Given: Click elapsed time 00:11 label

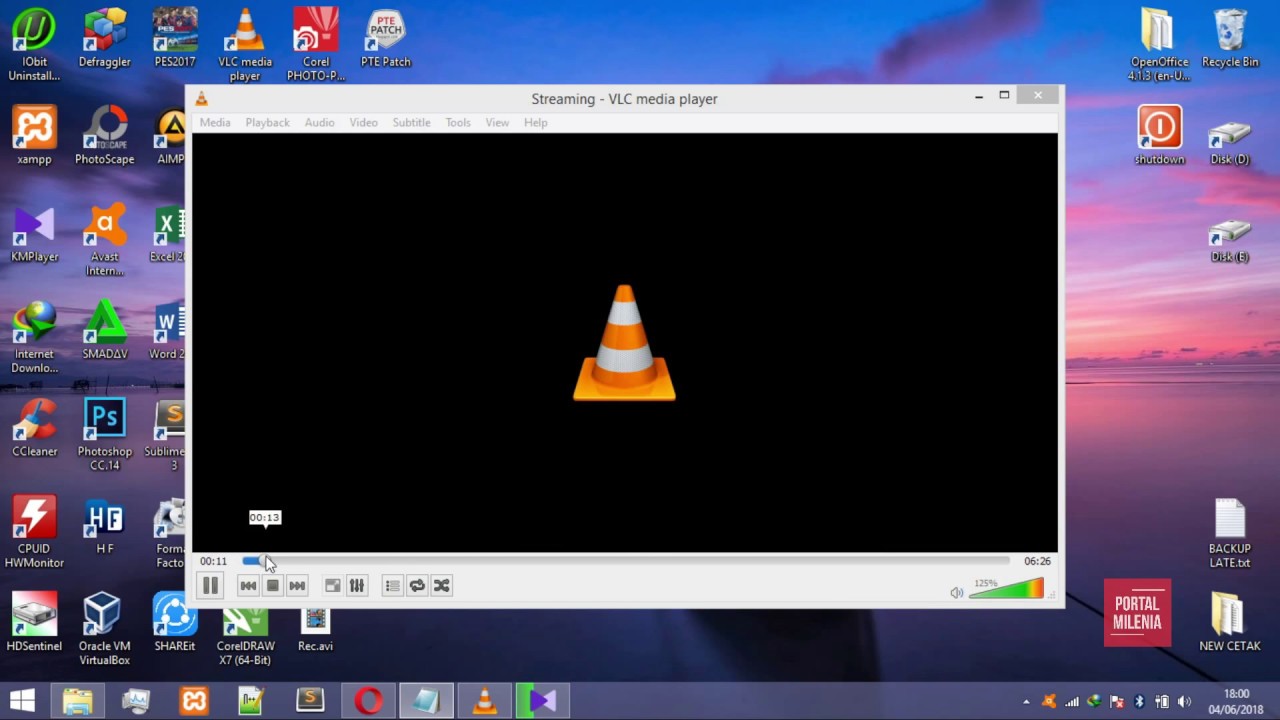Looking at the screenshot, I should point(213,561).
